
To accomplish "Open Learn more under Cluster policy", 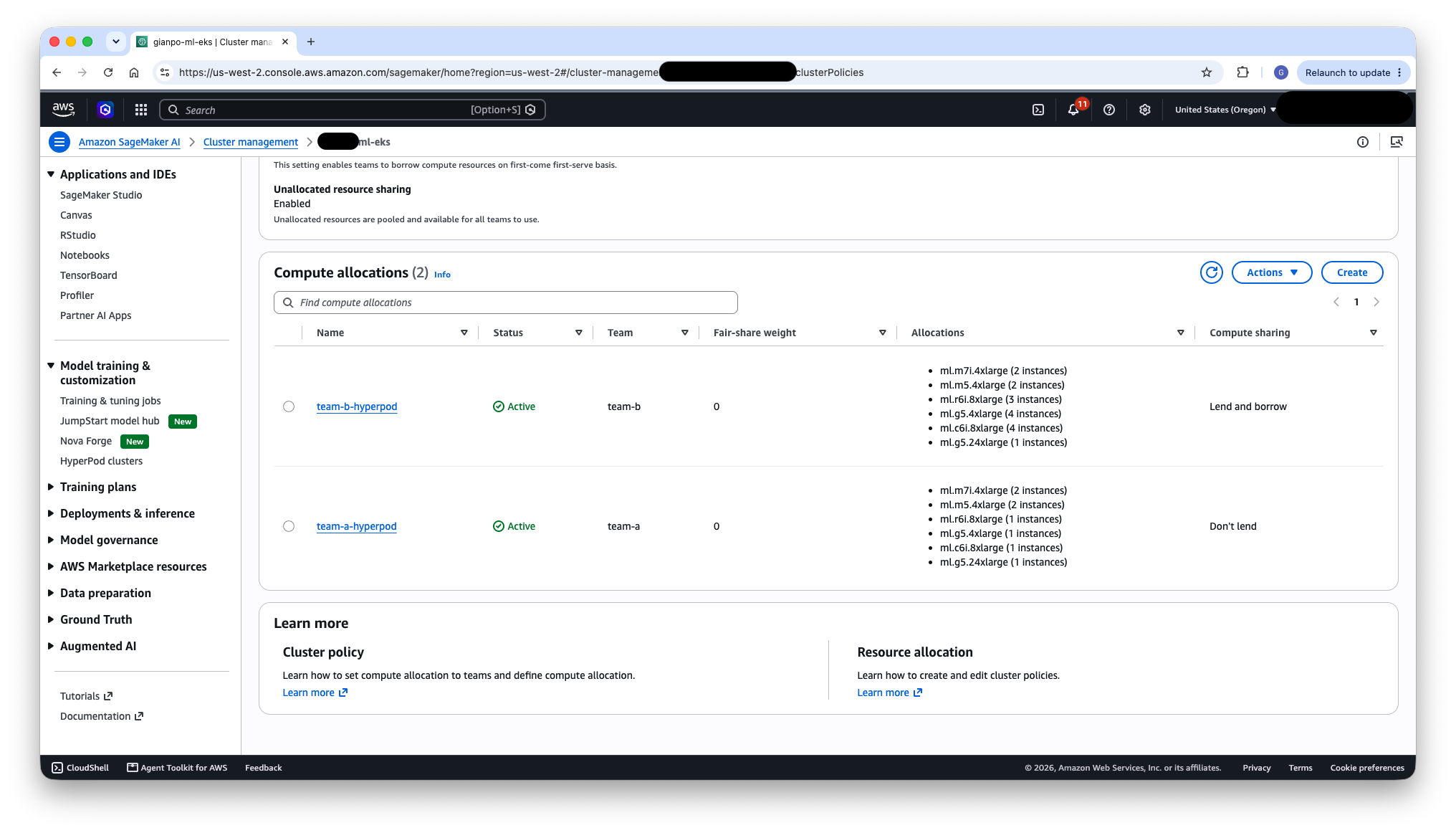I will [315, 692].
